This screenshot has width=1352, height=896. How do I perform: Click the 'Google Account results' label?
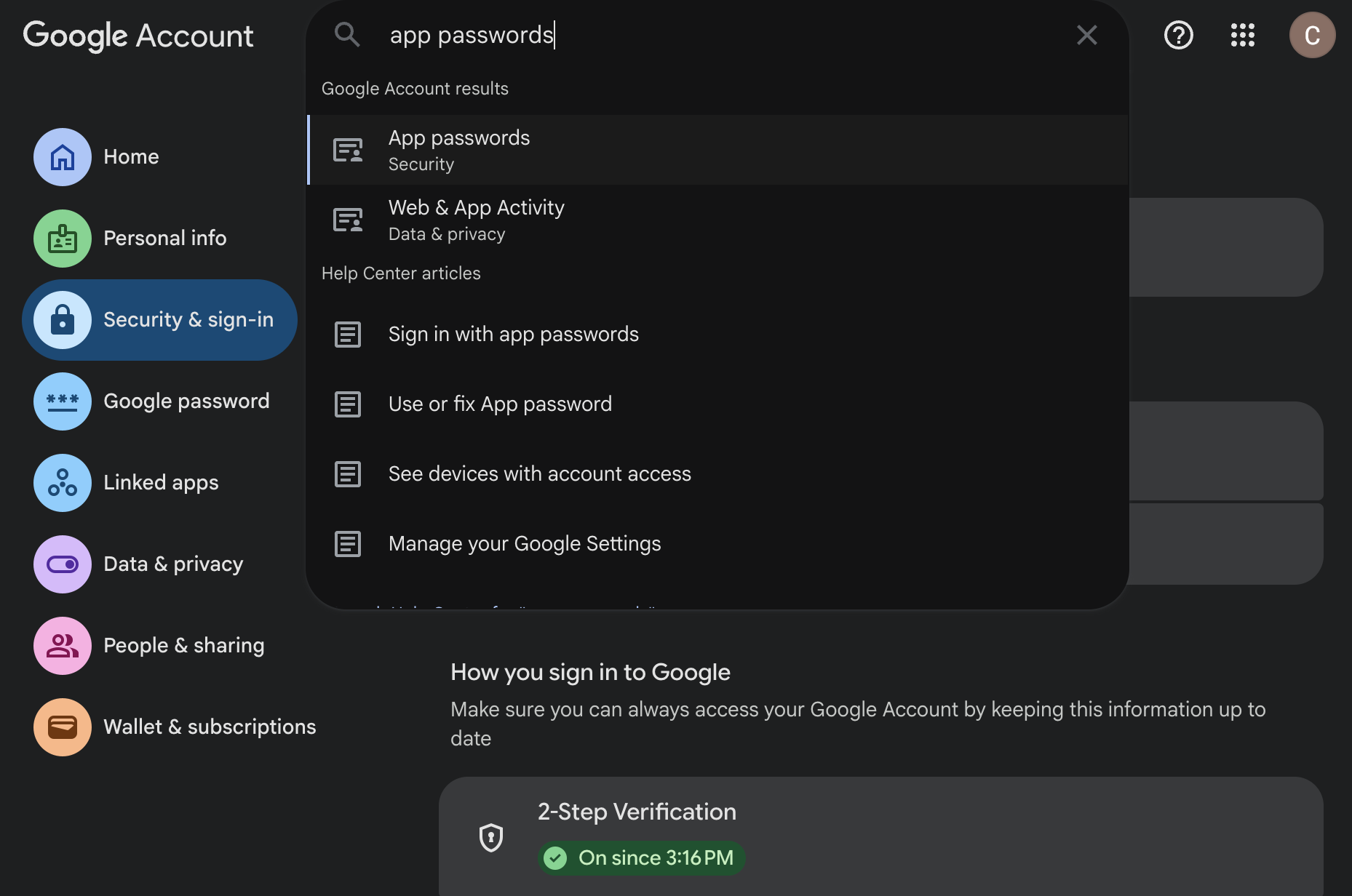[415, 89]
